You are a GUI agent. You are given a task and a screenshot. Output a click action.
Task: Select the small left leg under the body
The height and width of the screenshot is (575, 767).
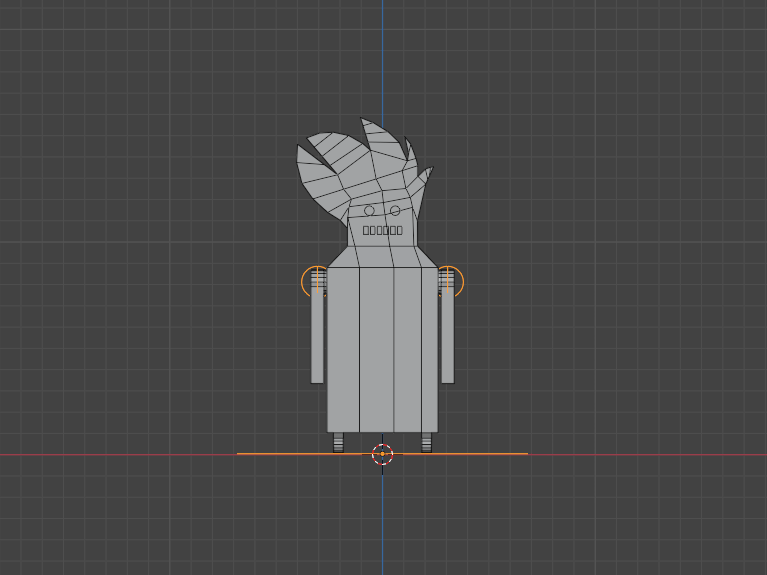click(x=338, y=441)
